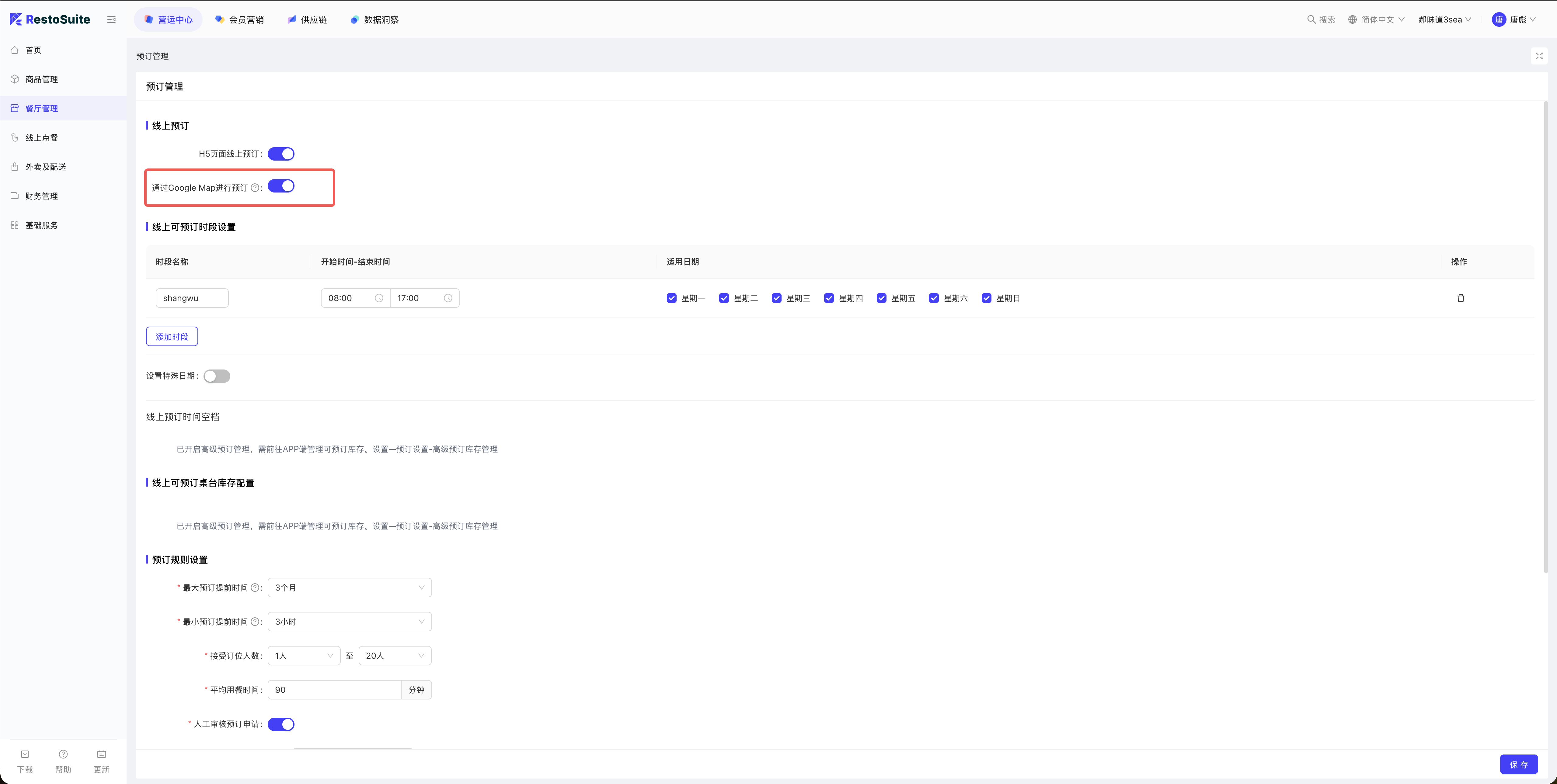Click help icon next to Google Map预订
Viewport: 1557px width, 784px height.
coord(254,188)
